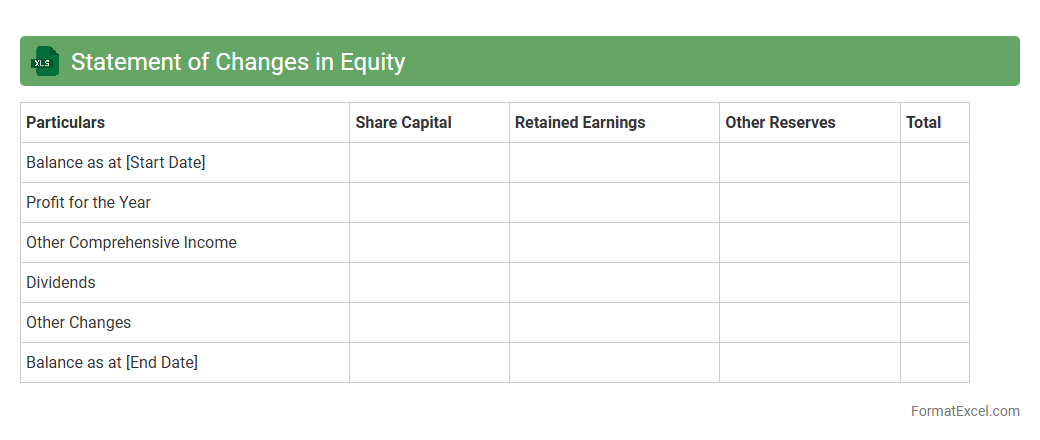Click Total cell in Balance as at End Date row

click(x=934, y=363)
